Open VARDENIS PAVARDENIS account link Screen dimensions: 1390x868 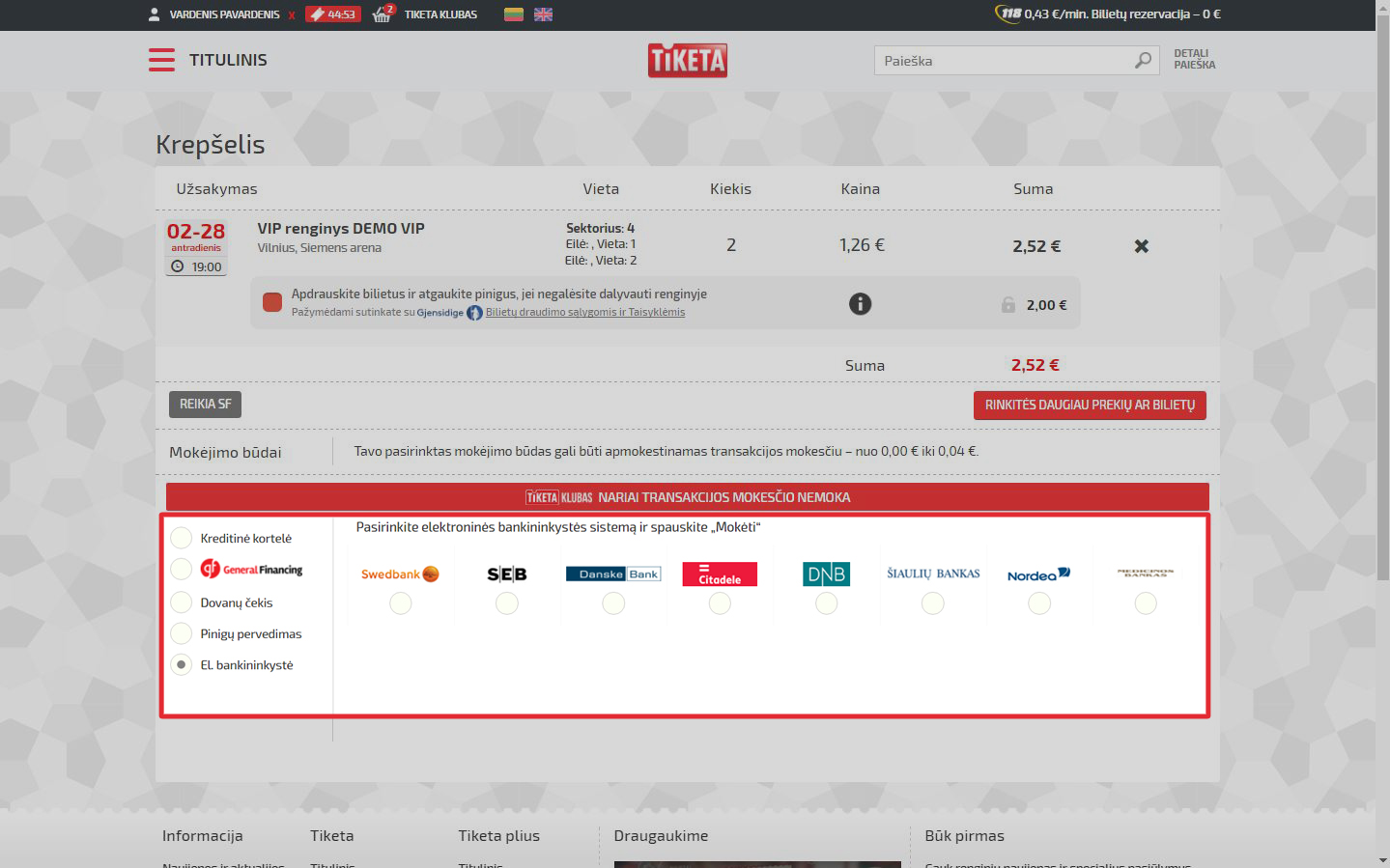224,14
